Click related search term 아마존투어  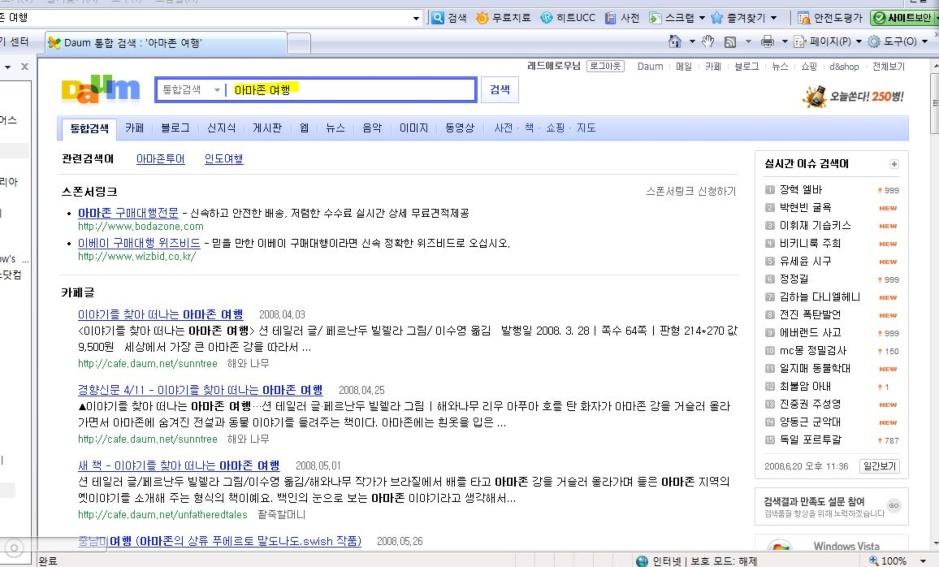point(160,159)
